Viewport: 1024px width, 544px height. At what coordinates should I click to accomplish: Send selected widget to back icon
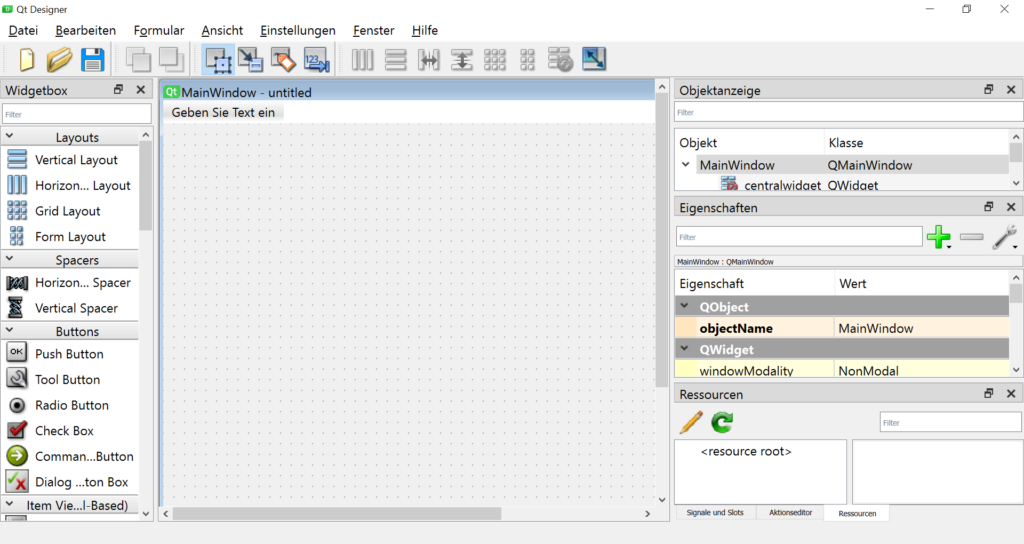click(x=138, y=59)
